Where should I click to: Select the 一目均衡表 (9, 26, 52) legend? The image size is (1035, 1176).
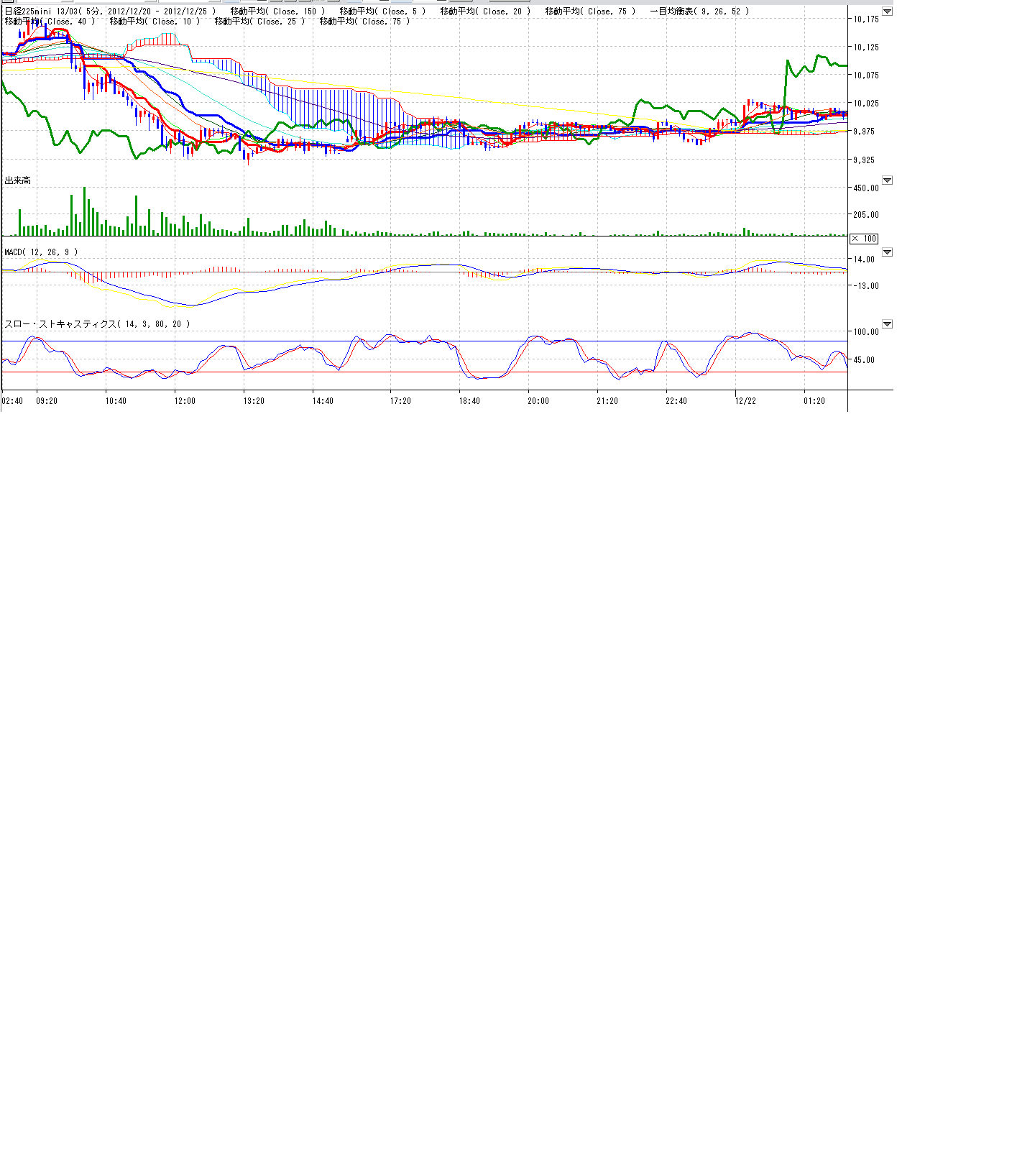(x=699, y=12)
